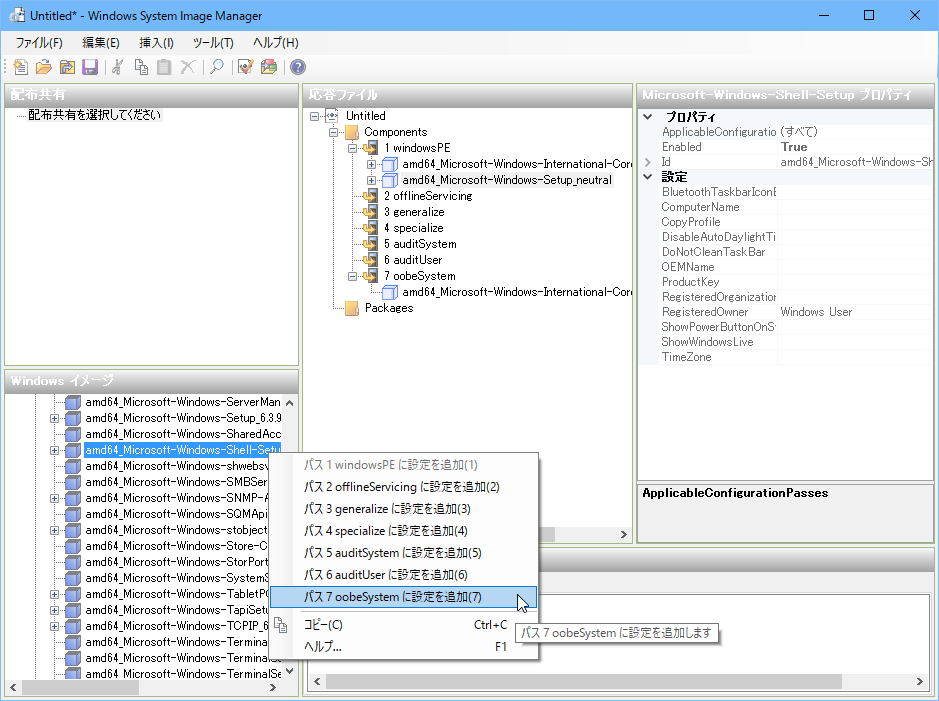Click the ServerMan component cube icon
The height and width of the screenshot is (701, 939).
tap(73, 402)
